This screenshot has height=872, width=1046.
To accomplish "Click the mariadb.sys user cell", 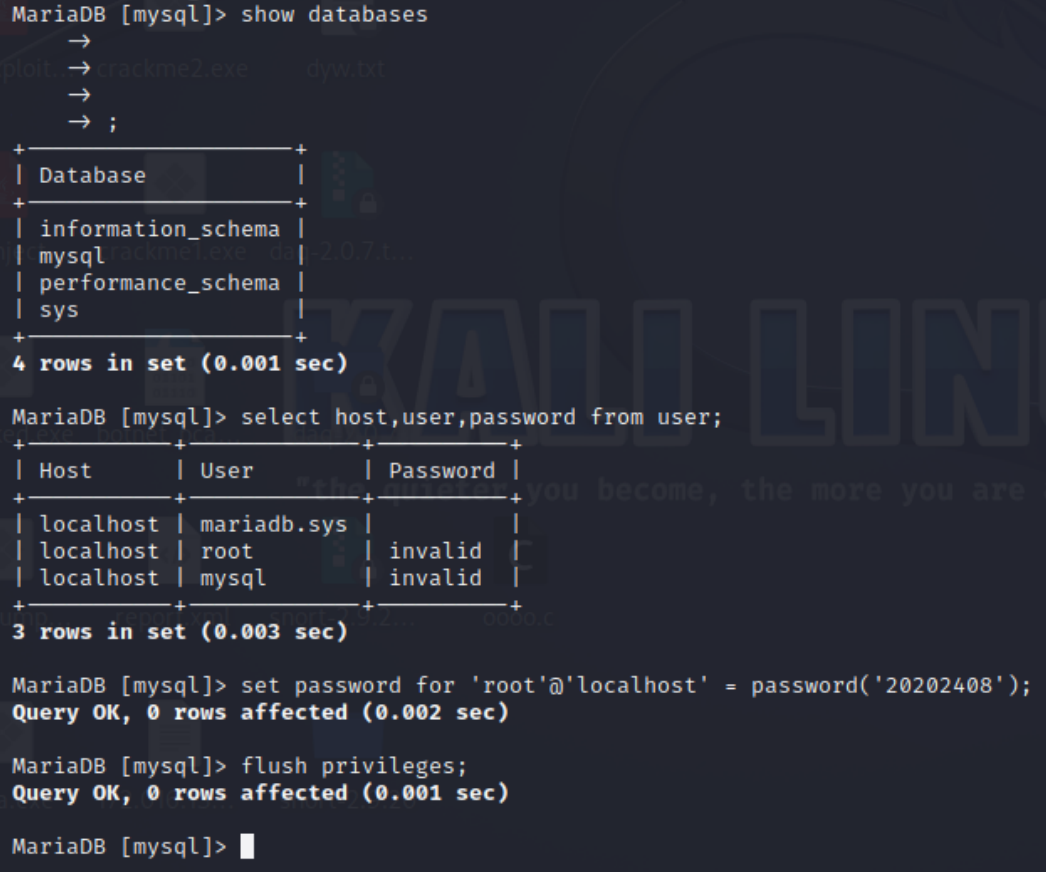I will pos(274,525).
